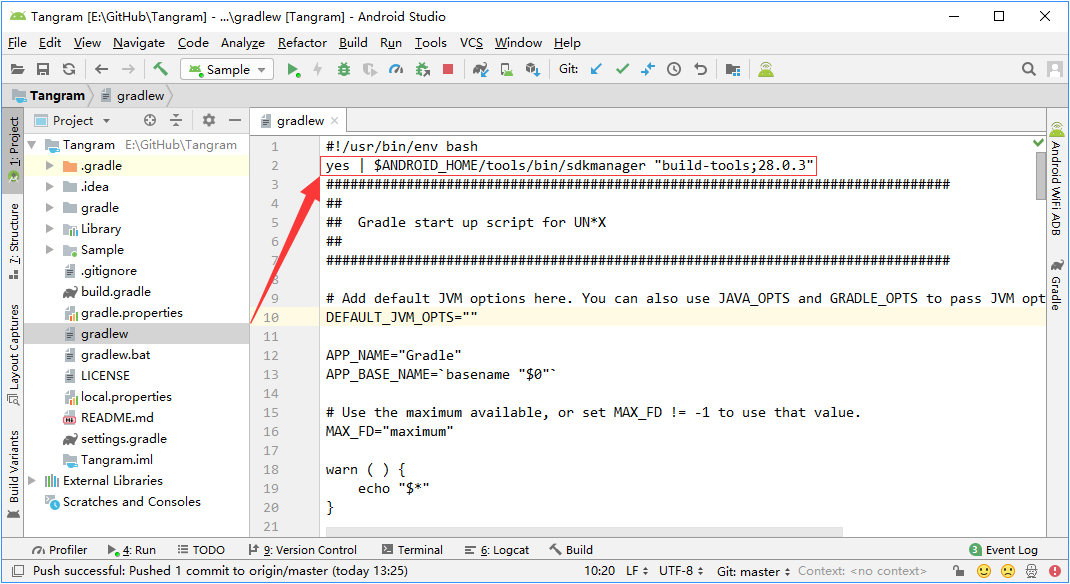
Task: Select build.gradle in project tree
Action: [x=115, y=291]
